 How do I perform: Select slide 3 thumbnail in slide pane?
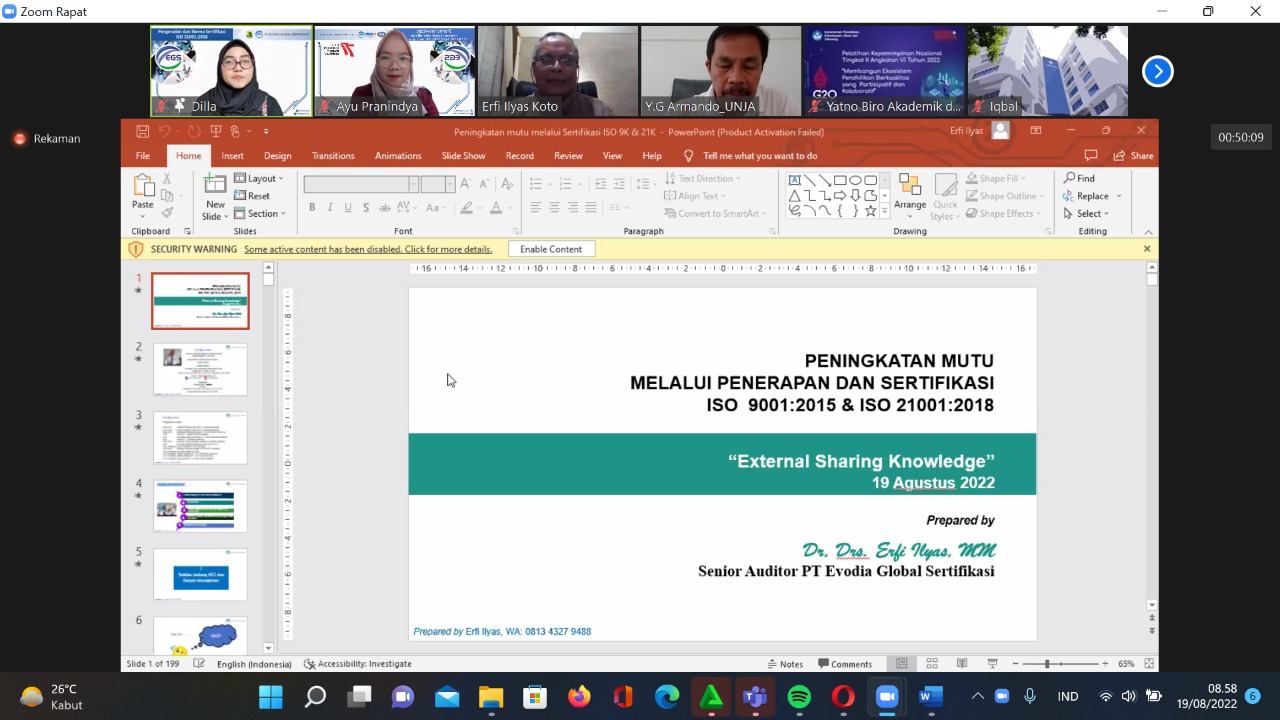pyautogui.click(x=199, y=437)
